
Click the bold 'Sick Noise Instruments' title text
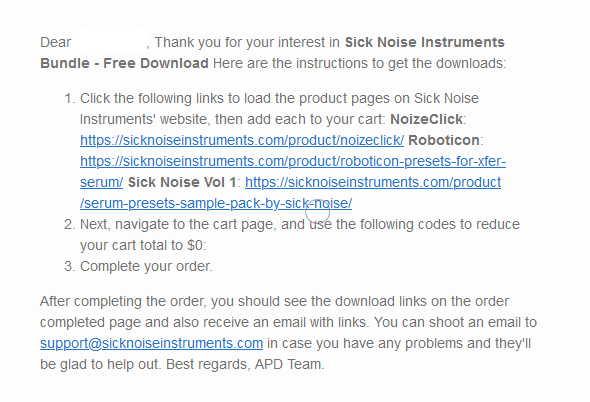[x=424, y=42]
